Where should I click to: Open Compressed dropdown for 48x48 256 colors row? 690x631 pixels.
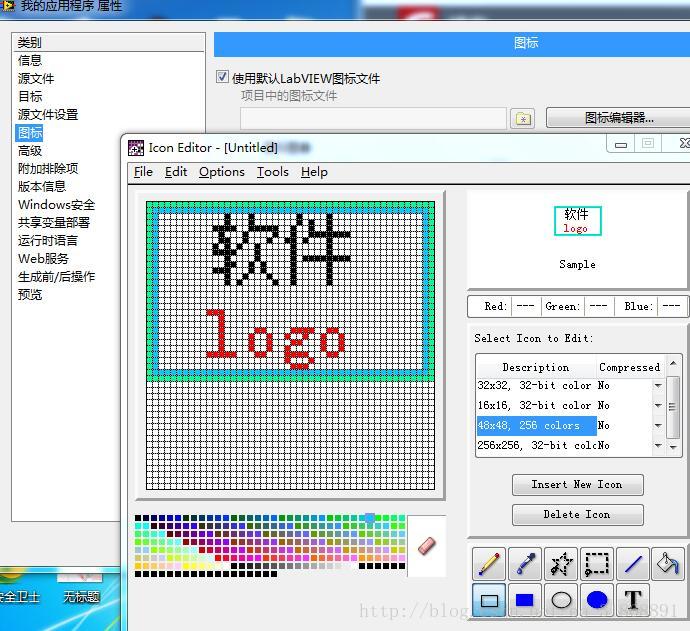[658, 426]
